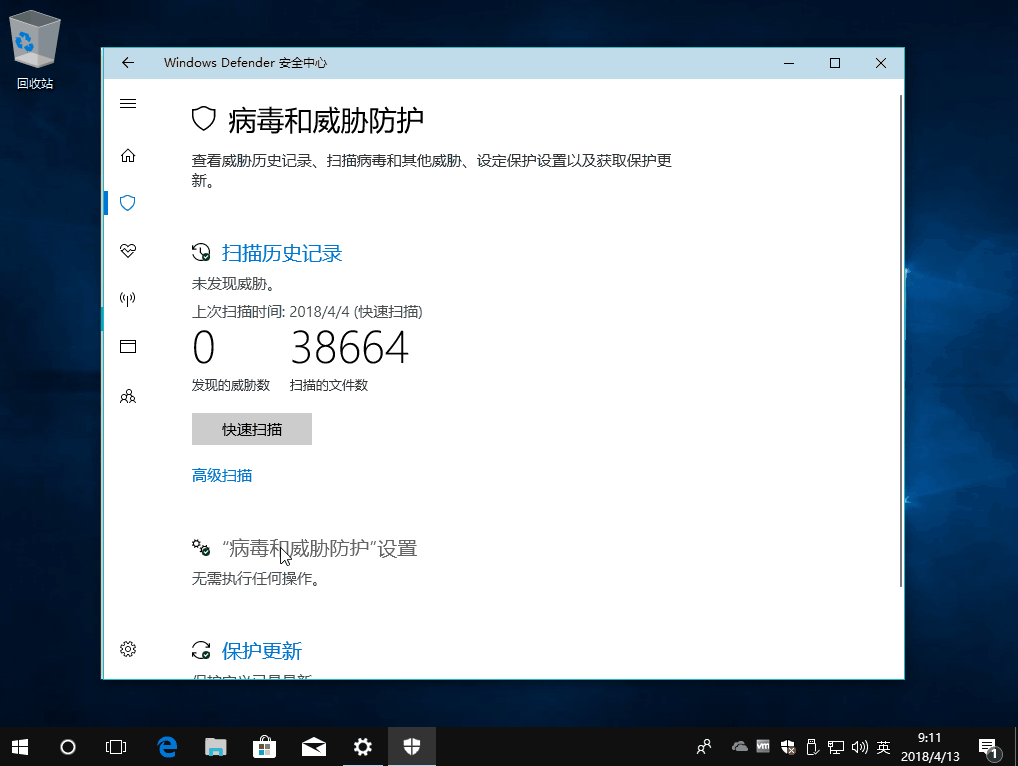The height and width of the screenshot is (766, 1018).
Task: Click the back arrow in title bar
Action: 127,63
